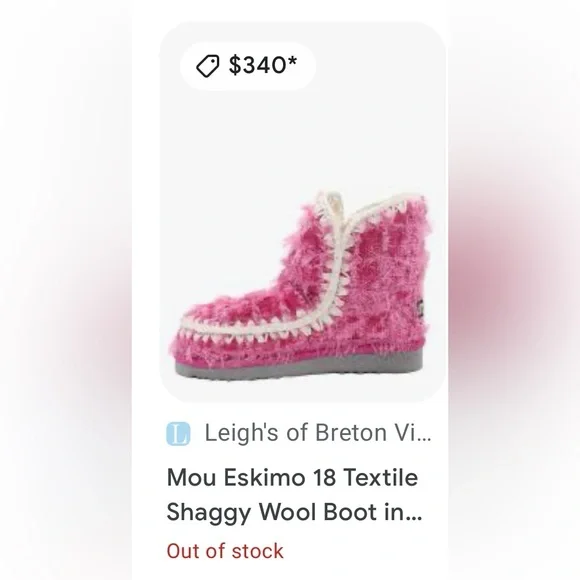Viewport: 580px width, 580px height.
Task: Click the red Out of stock label
Action: [225, 551]
